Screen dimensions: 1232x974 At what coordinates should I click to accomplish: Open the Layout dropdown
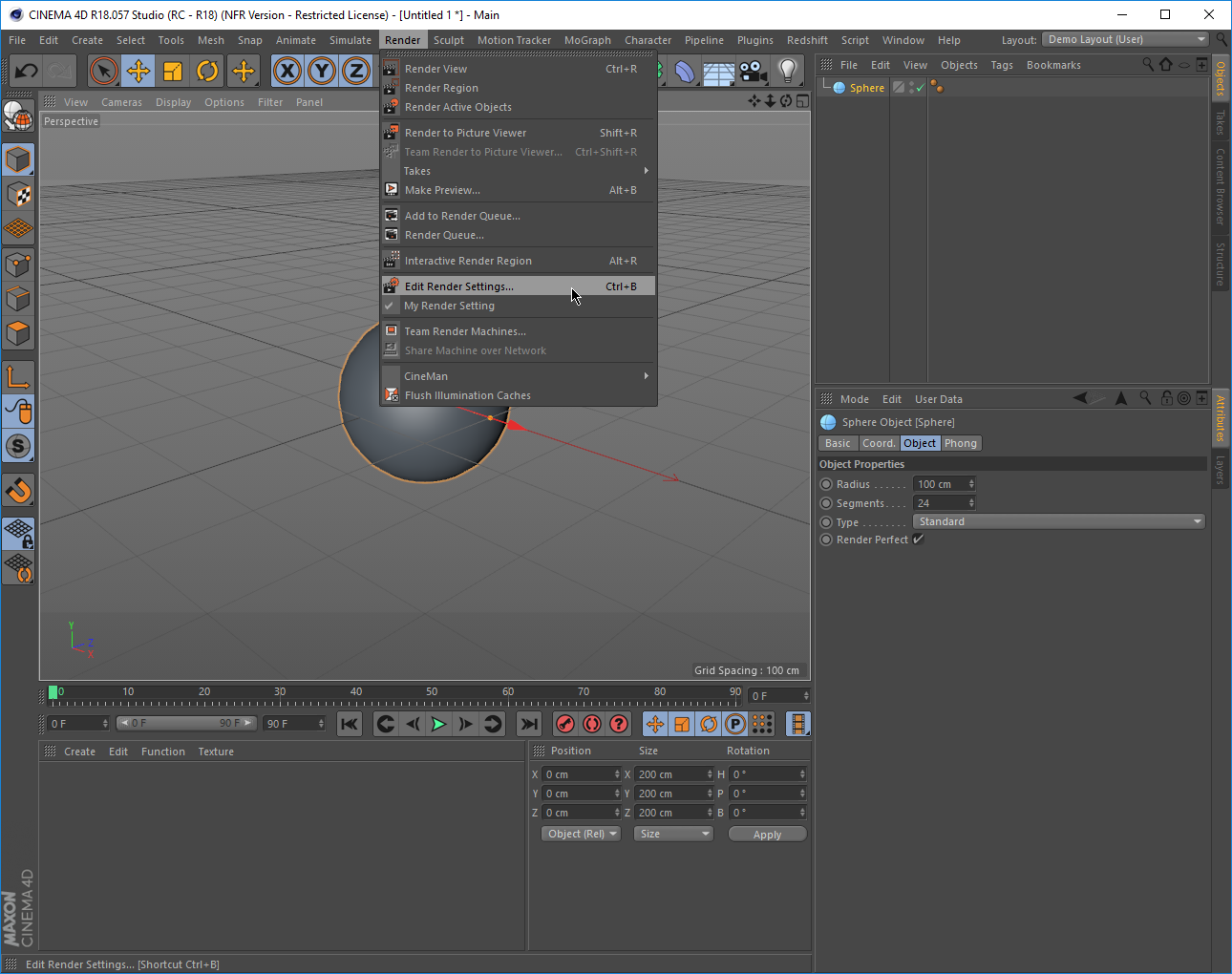pyautogui.click(x=1126, y=39)
